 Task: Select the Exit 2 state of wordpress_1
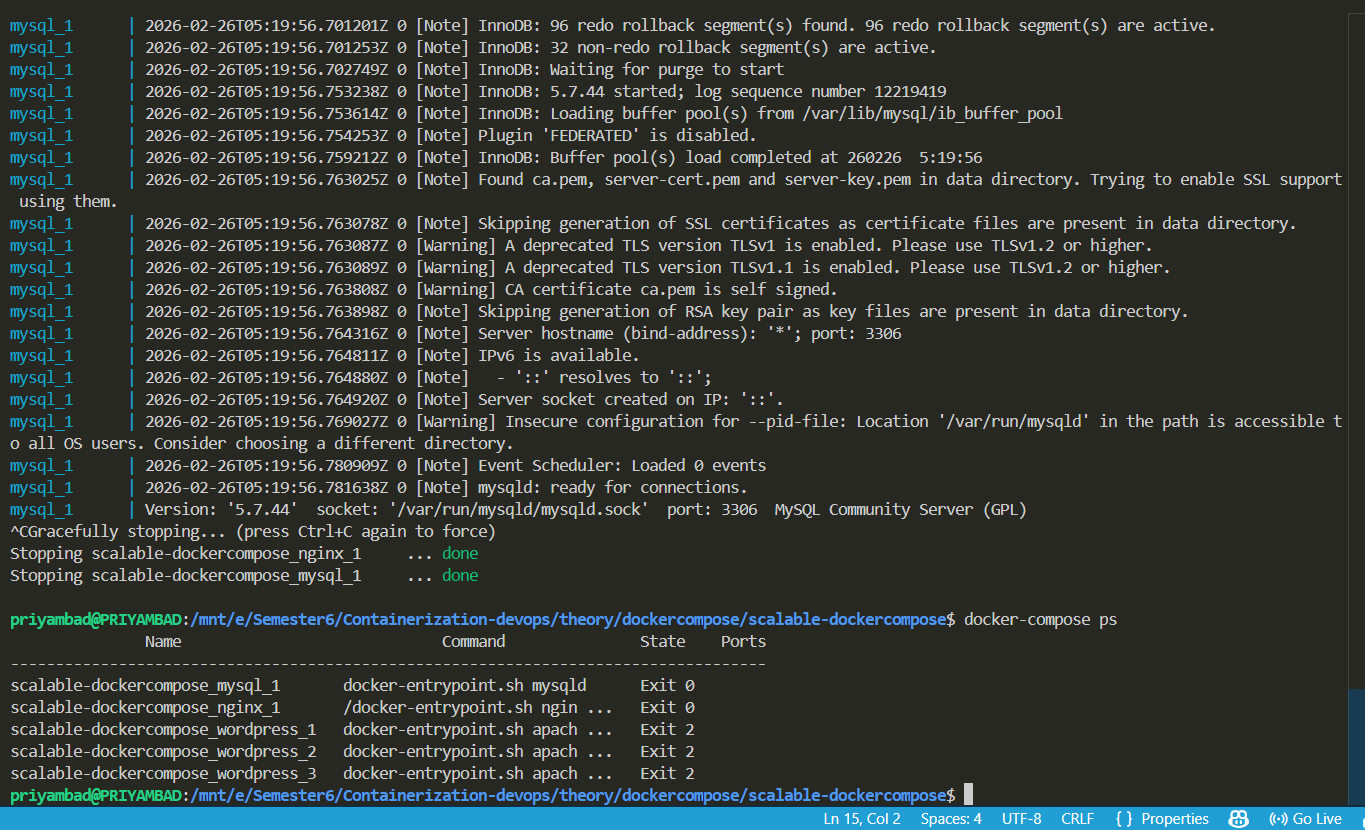click(666, 729)
